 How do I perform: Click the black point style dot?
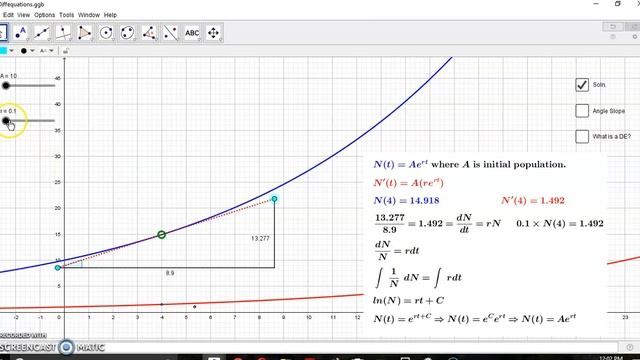pyautogui.click(x=24, y=51)
